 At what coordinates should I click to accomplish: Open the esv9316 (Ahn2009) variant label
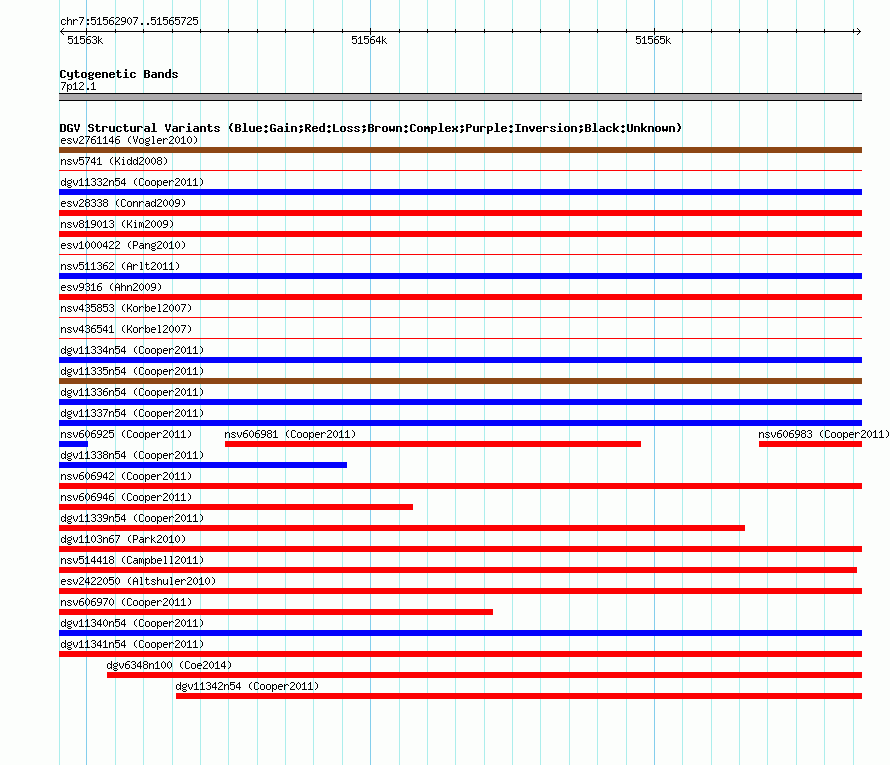[x=111, y=287]
